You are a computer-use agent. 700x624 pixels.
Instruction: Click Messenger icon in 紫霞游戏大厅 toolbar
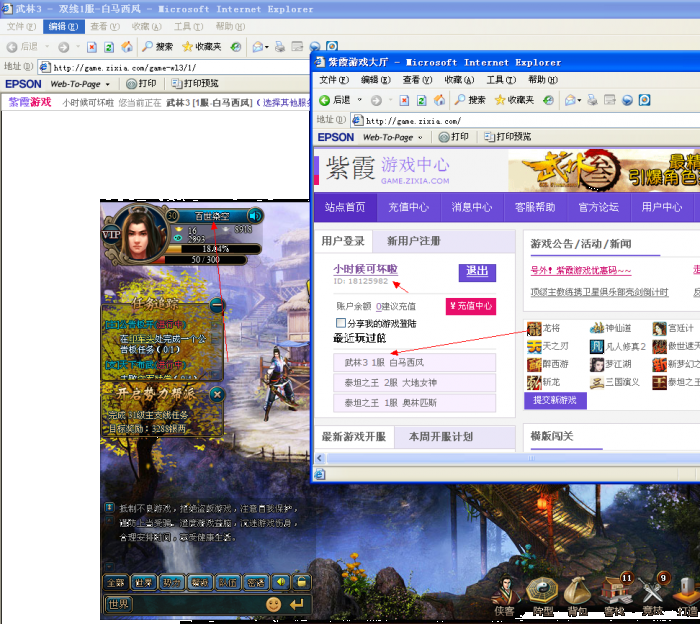click(x=627, y=100)
